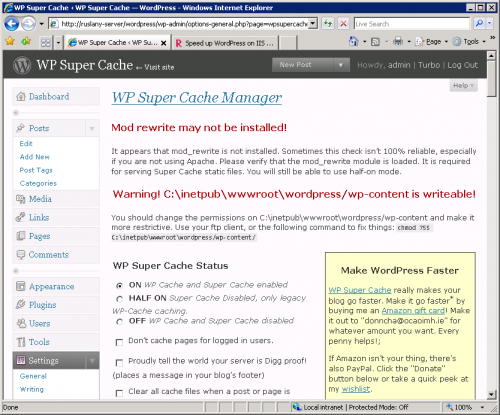Open the Page toolbar menu

432,42
